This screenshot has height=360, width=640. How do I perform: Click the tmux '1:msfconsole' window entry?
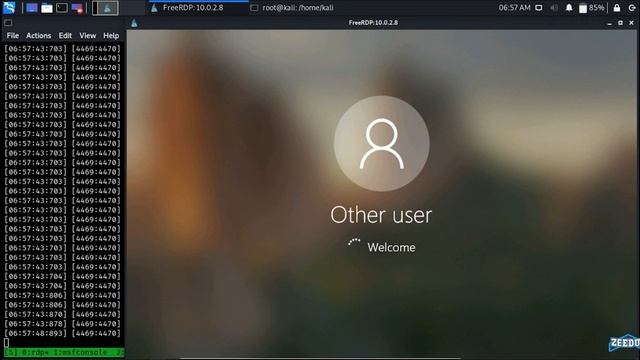click(80, 352)
